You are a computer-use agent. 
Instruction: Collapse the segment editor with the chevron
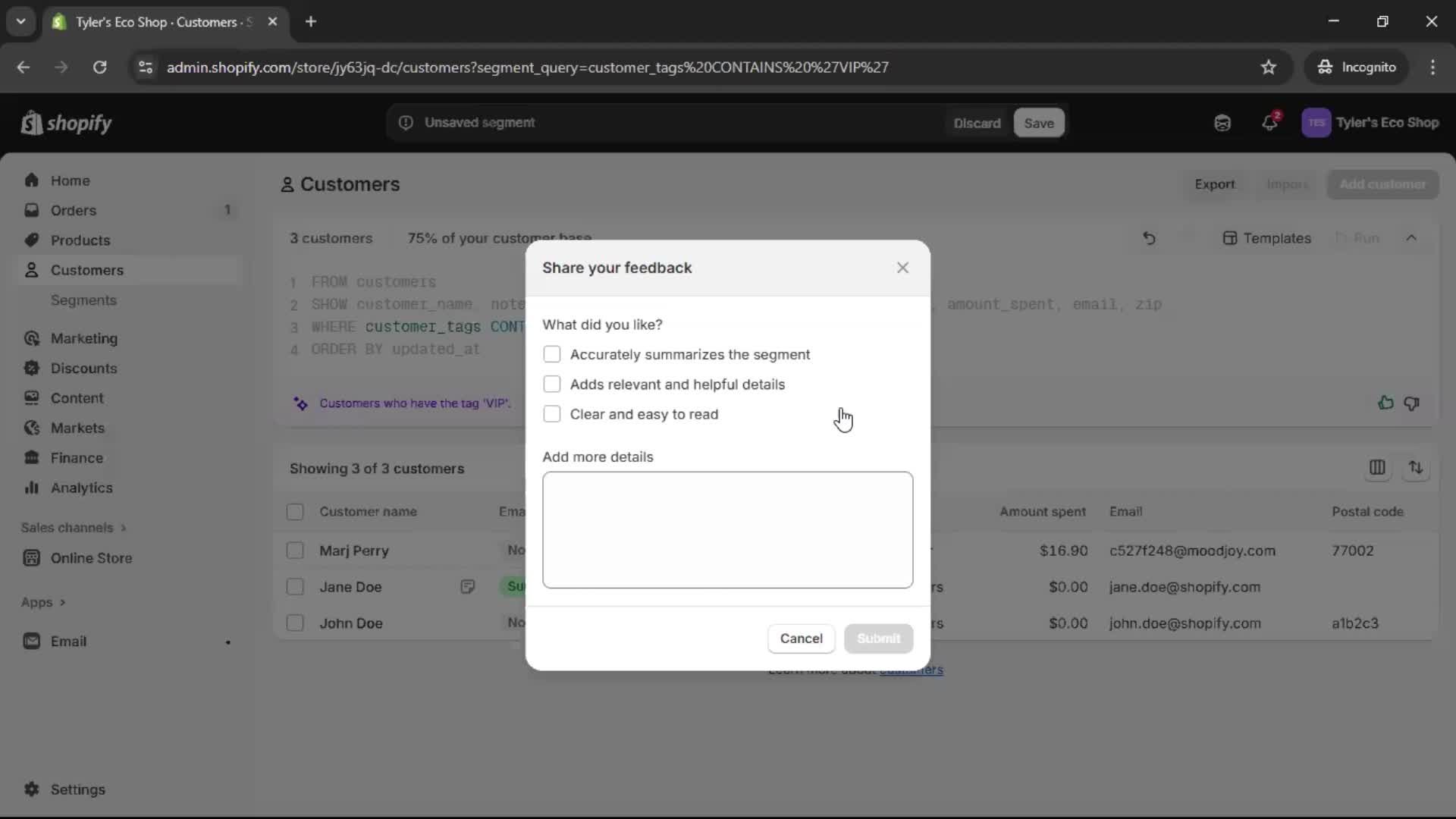1413,237
